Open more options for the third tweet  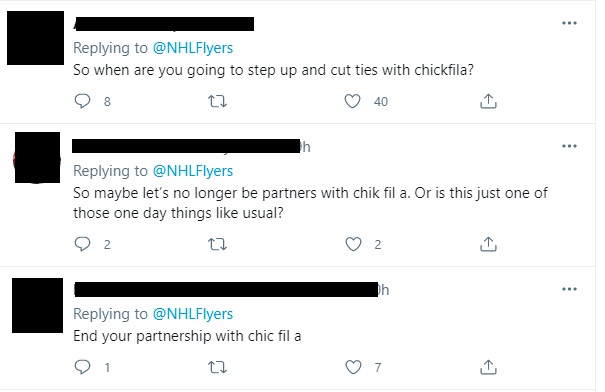[x=569, y=289]
